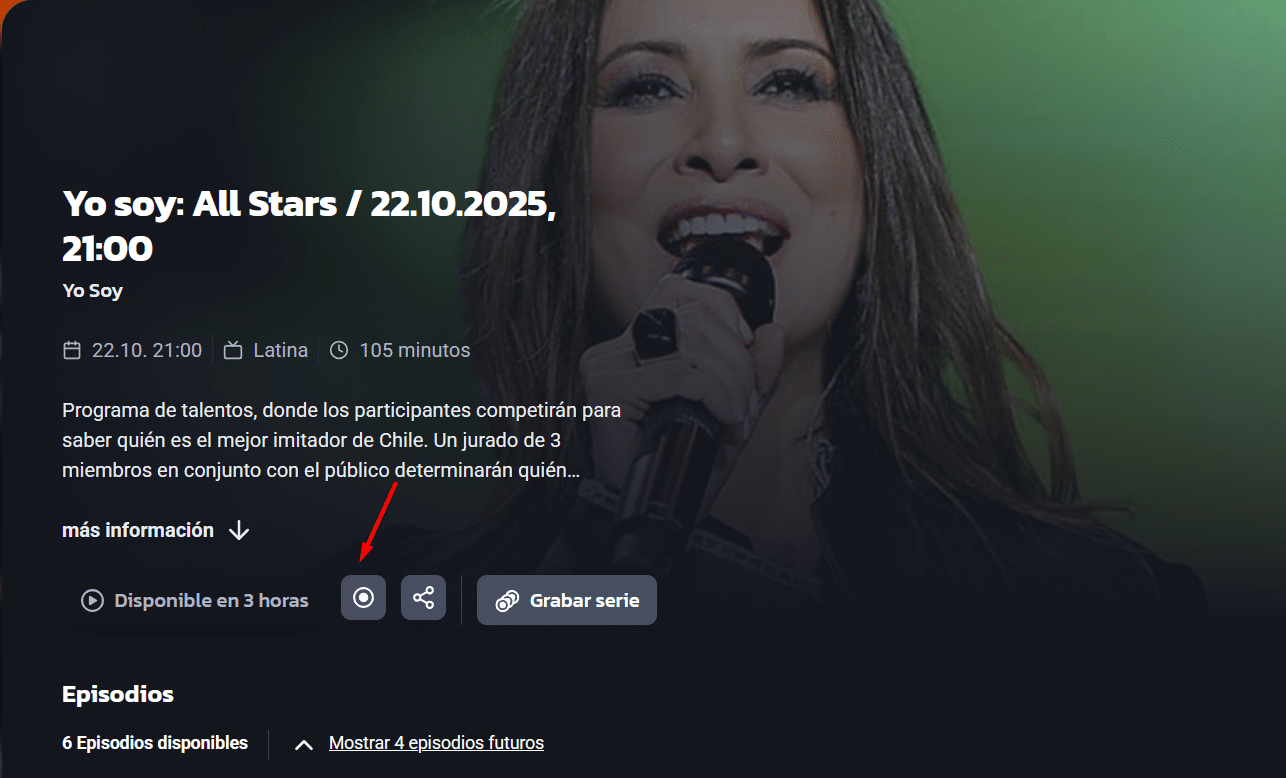
Task: Click the clock icon beside 105 minutos
Action: [x=339, y=350]
